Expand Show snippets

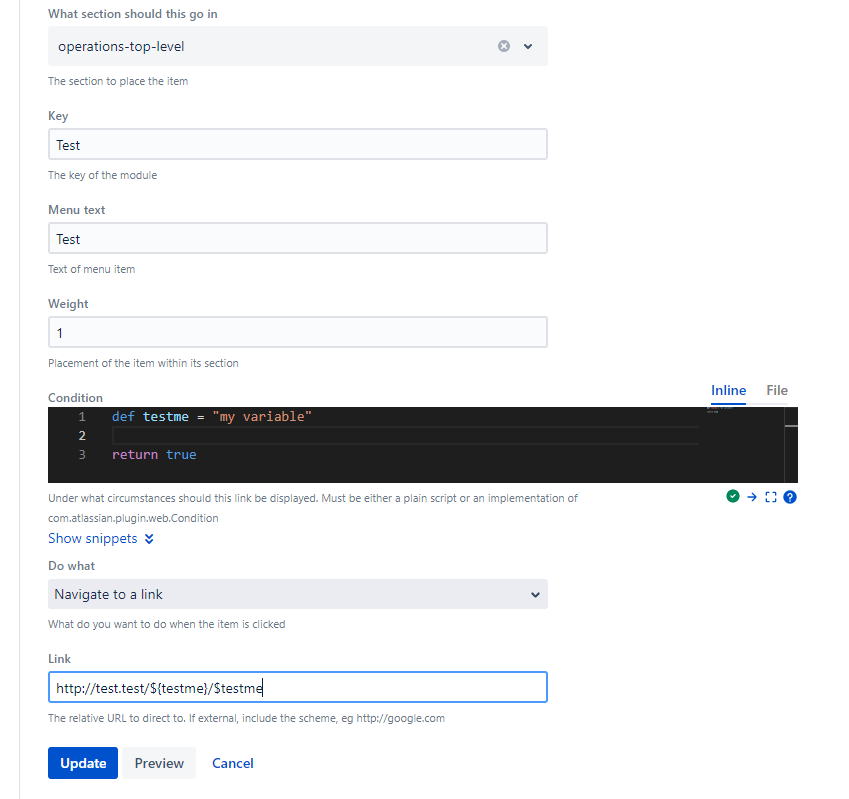pos(101,539)
